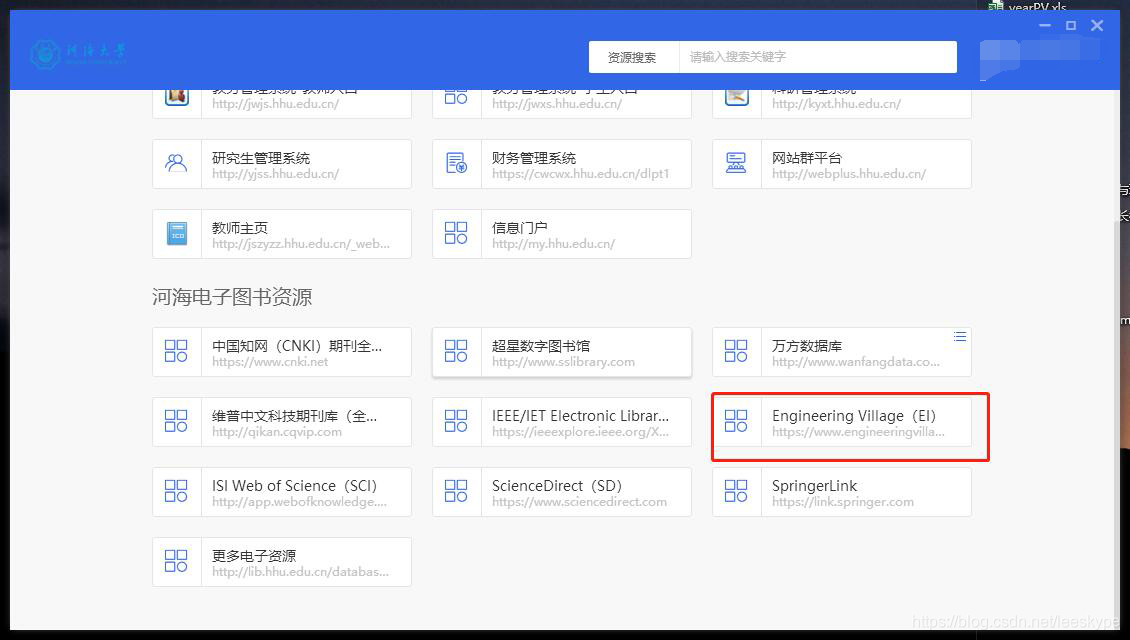This screenshot has width=1130, height=640.
Task: Click the search keyword input field
Action: click(x=818, y=57)
